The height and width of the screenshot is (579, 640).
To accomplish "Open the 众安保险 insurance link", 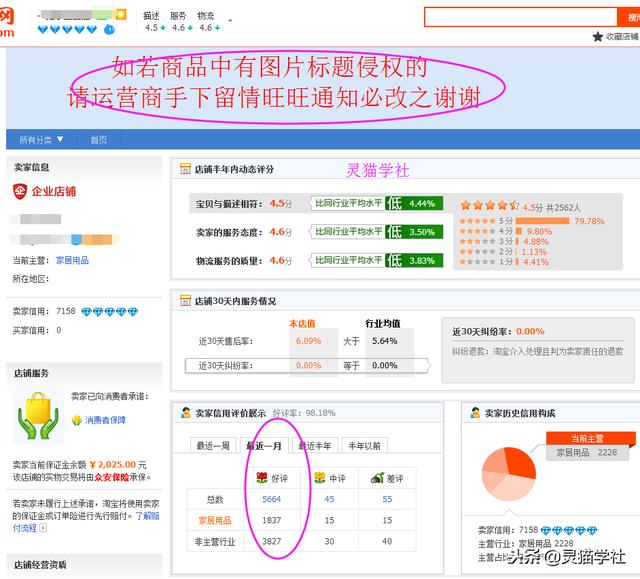I will (x=112, y=477).
